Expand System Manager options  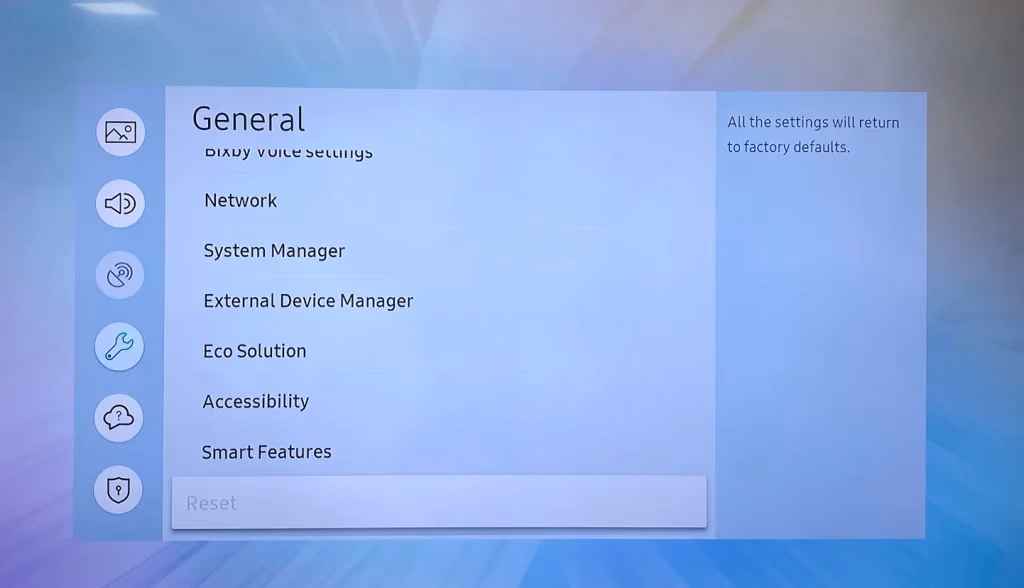click(x=274, y=251)
